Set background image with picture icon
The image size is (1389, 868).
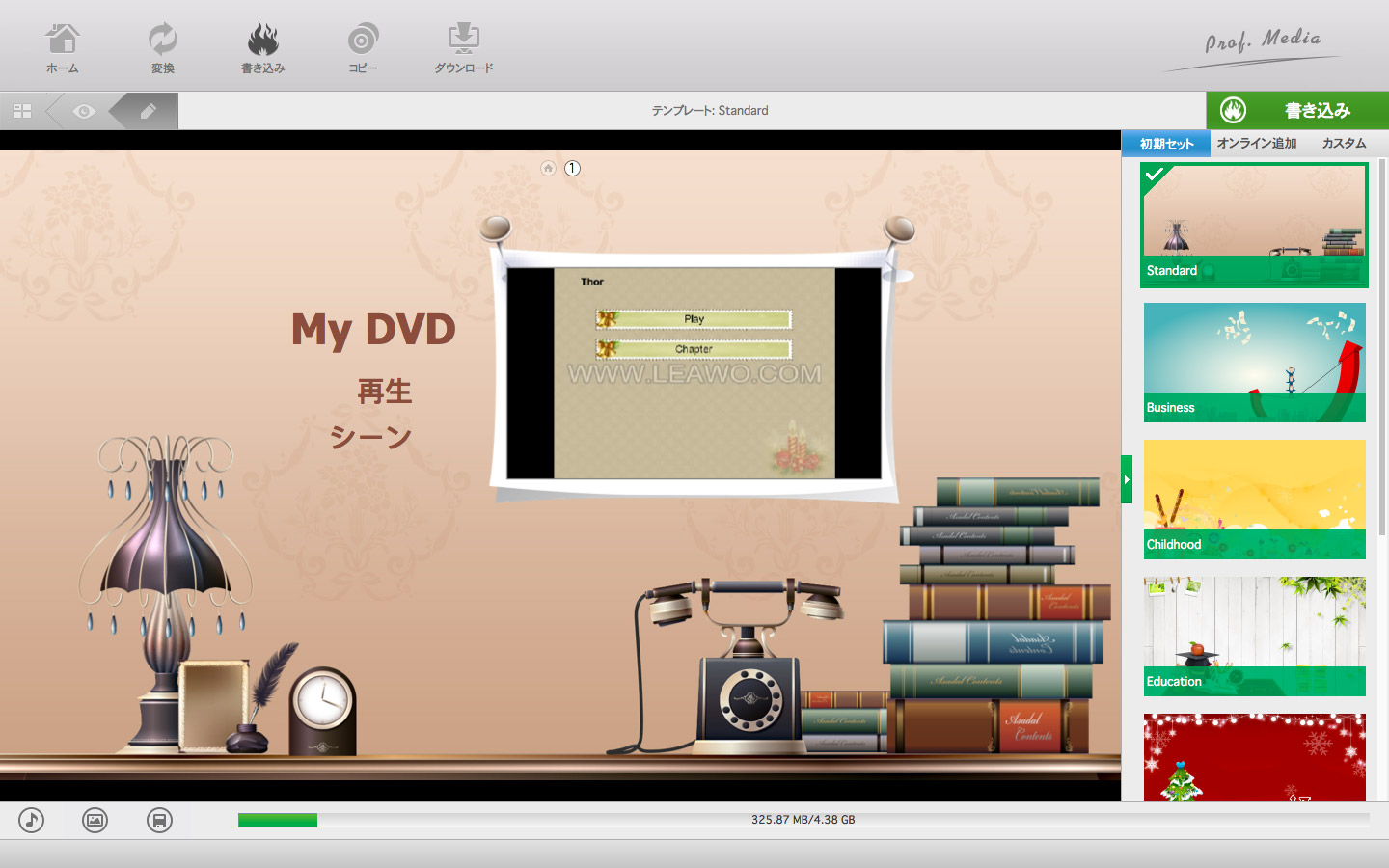pyautogui.click(x=95, y=821)
